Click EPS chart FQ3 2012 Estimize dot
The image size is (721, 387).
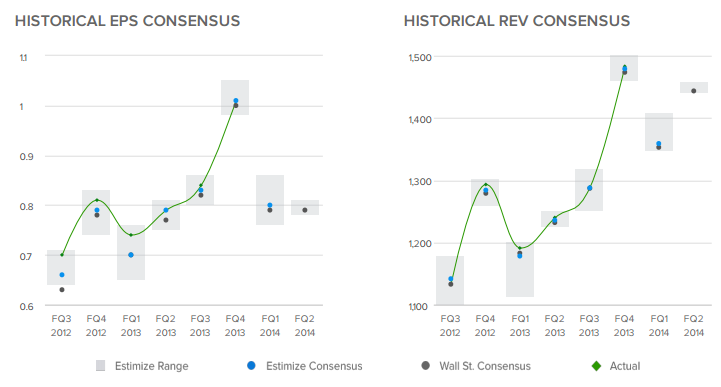62,275
